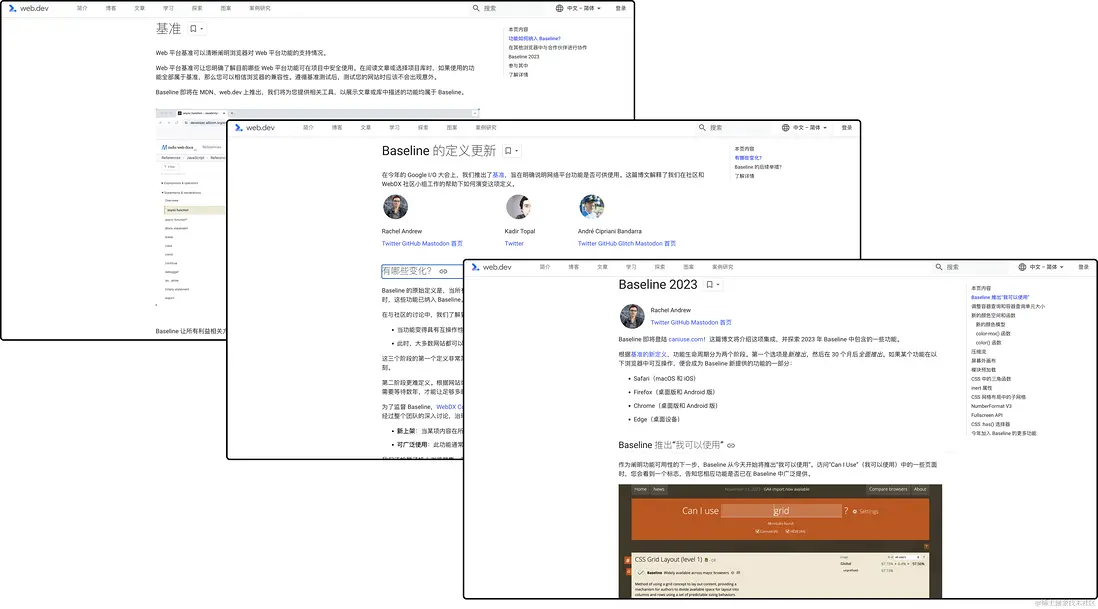The height and width of the screenshot is (609, 1098).
Task: Open the web.dev logo in the Baseline 2023 window
Action: click(492, 267)
